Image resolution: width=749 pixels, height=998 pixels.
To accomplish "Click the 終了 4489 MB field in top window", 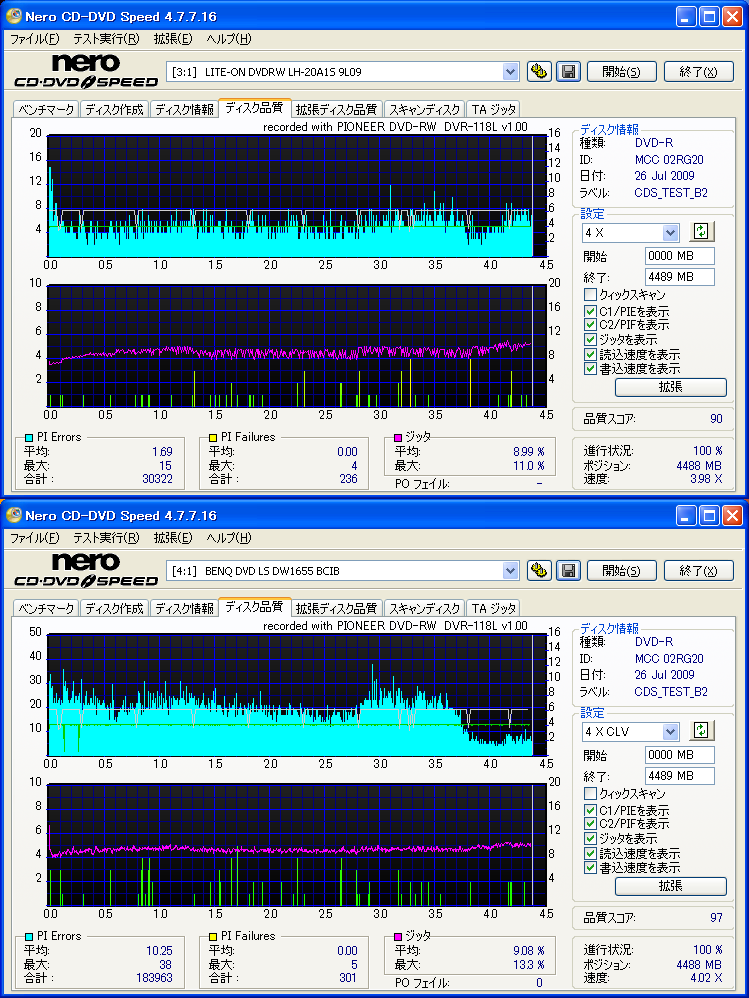I will point(680,277).
